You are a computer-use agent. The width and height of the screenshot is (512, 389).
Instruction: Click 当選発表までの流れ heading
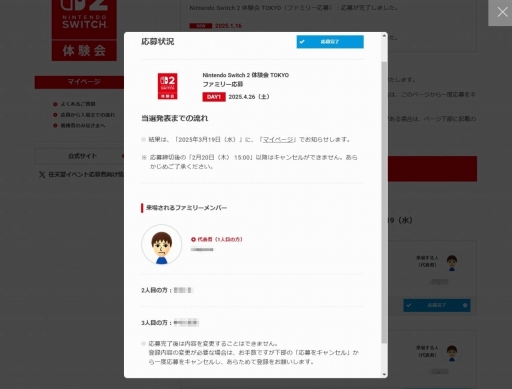(175, 119)
